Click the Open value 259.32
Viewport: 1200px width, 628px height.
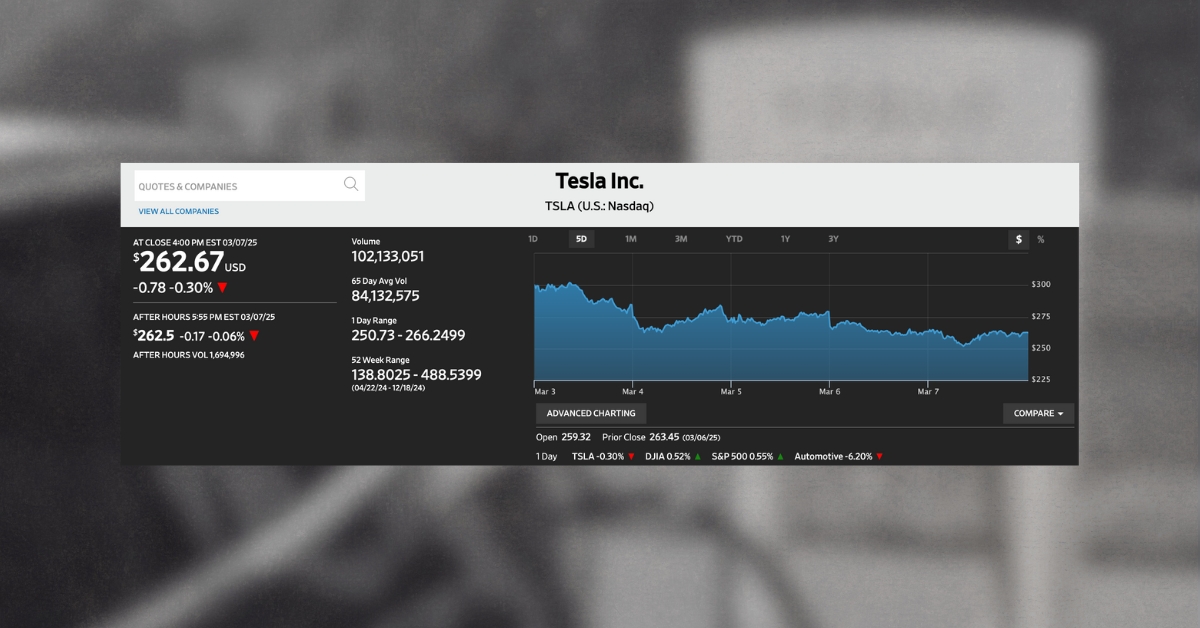(576, 437)
